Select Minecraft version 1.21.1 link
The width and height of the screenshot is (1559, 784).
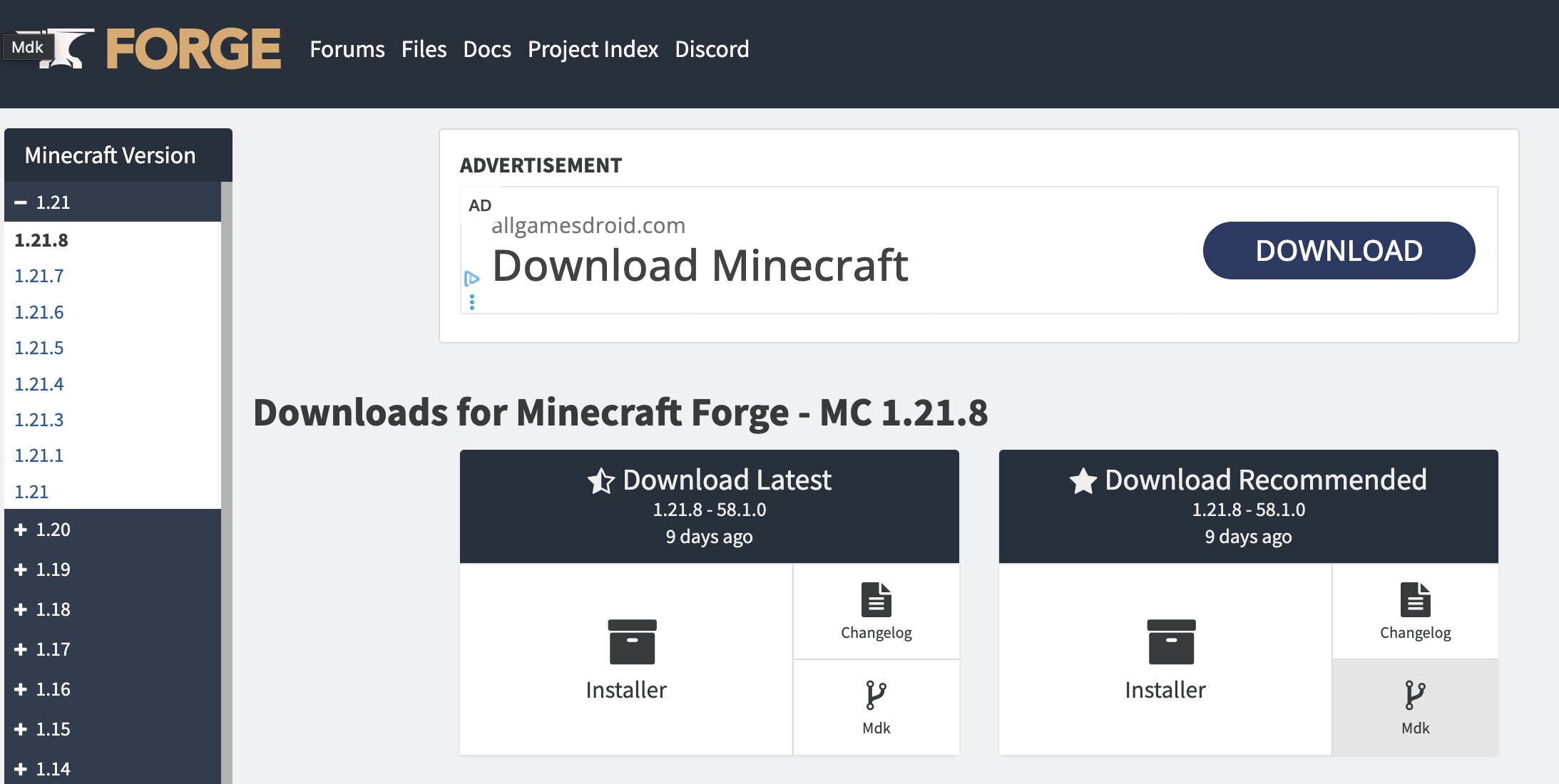click(x=39, y=455)
